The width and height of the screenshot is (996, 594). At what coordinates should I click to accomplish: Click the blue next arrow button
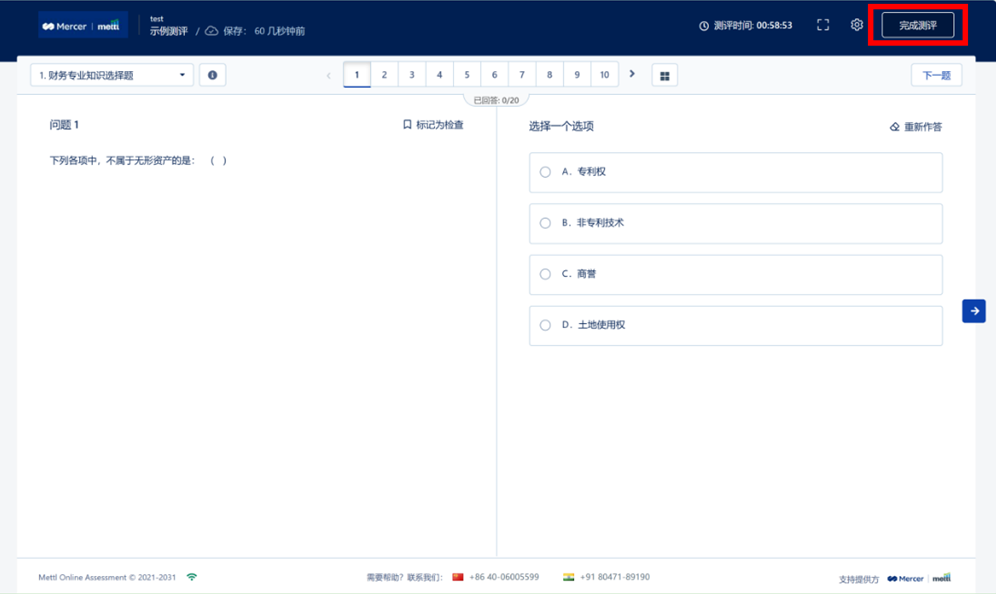click(973, 311)
